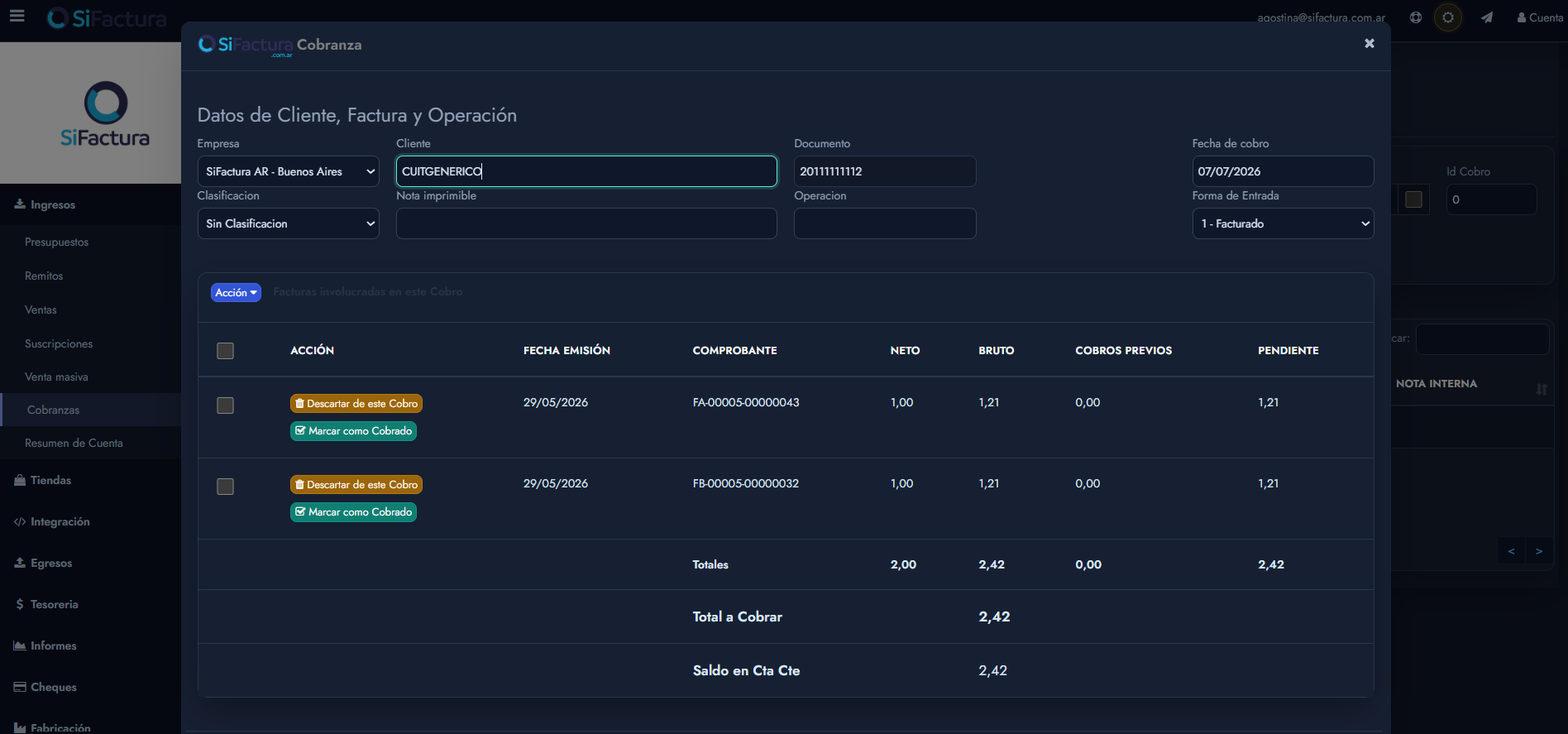Screen dimensions: 1568x734
Task: Focus the Documento input field
Action: coord(885,171)
